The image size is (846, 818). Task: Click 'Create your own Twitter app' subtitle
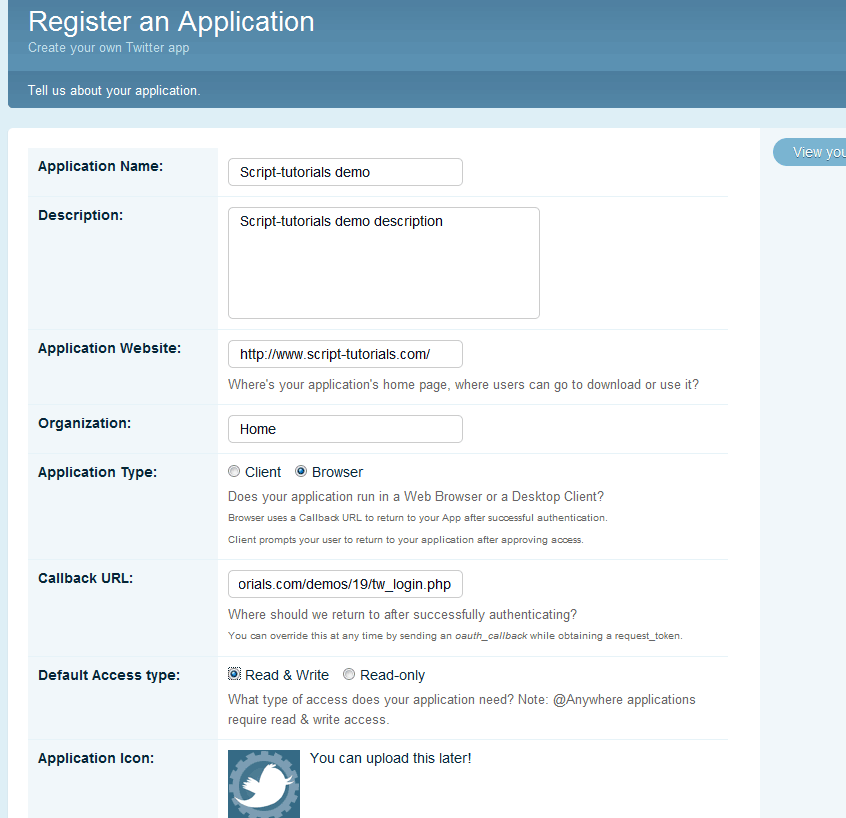[x=108, y=47]
